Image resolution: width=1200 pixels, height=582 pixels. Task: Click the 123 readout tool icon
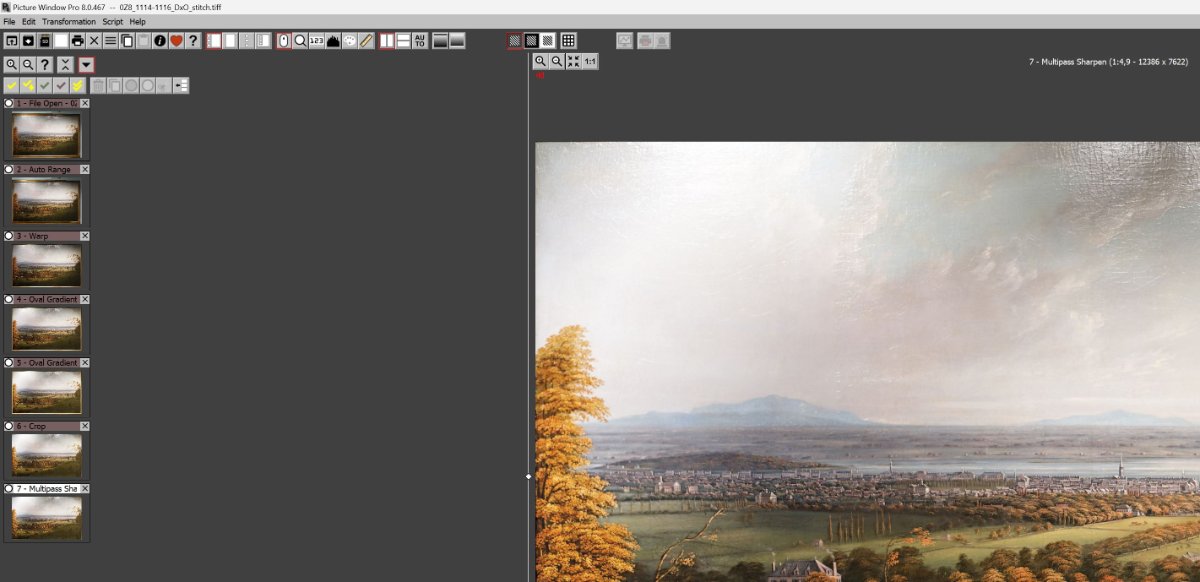tap(316, 41)
